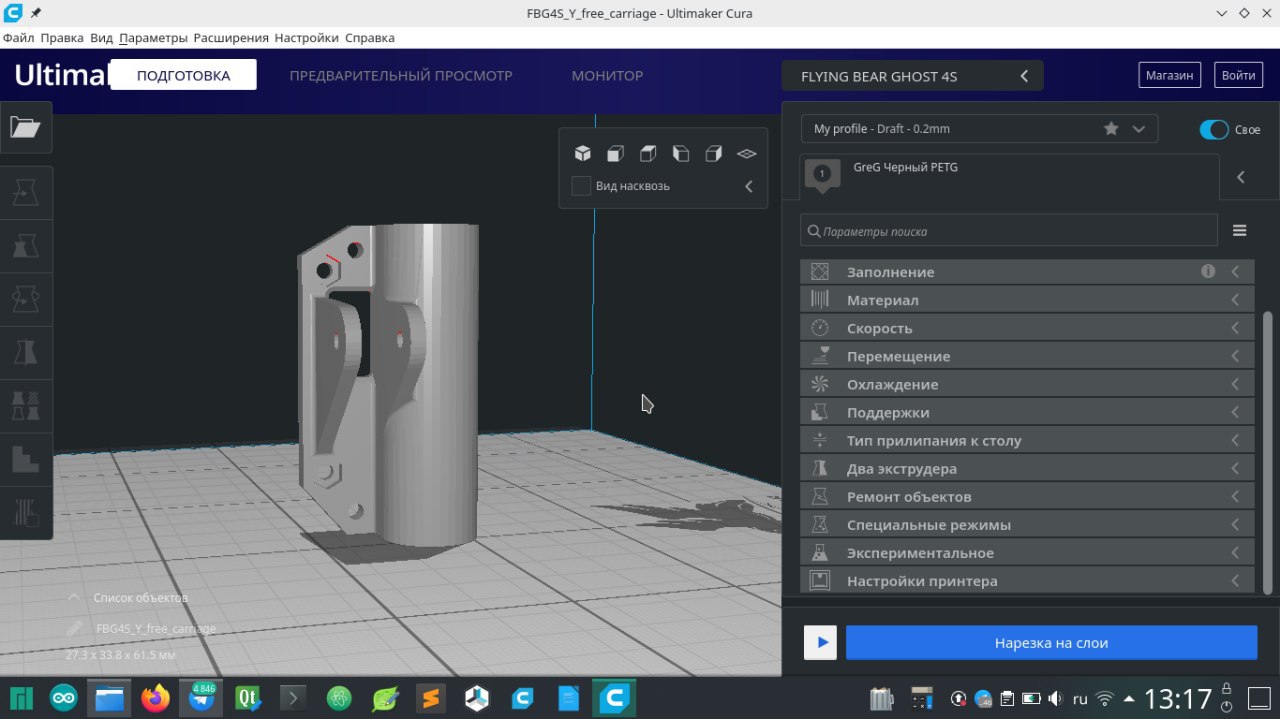The image size is (1280, 719).
Task: Switch to left side view cube icon
Action: 681,153
